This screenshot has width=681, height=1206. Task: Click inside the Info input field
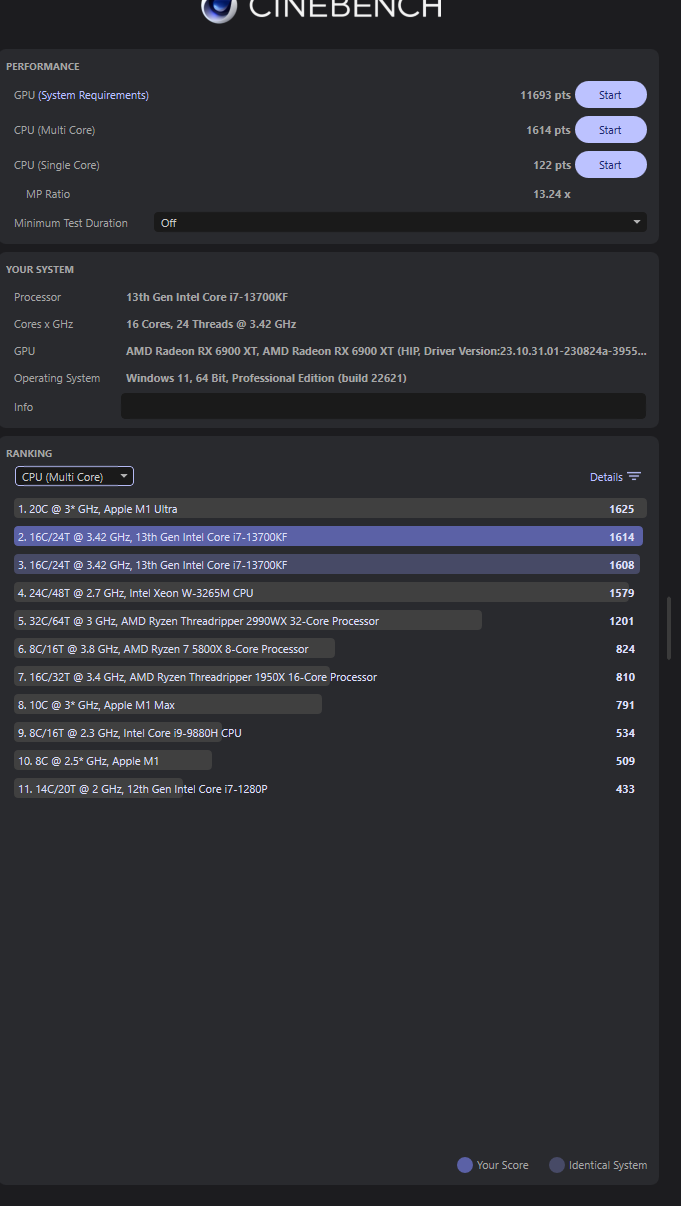383,406
